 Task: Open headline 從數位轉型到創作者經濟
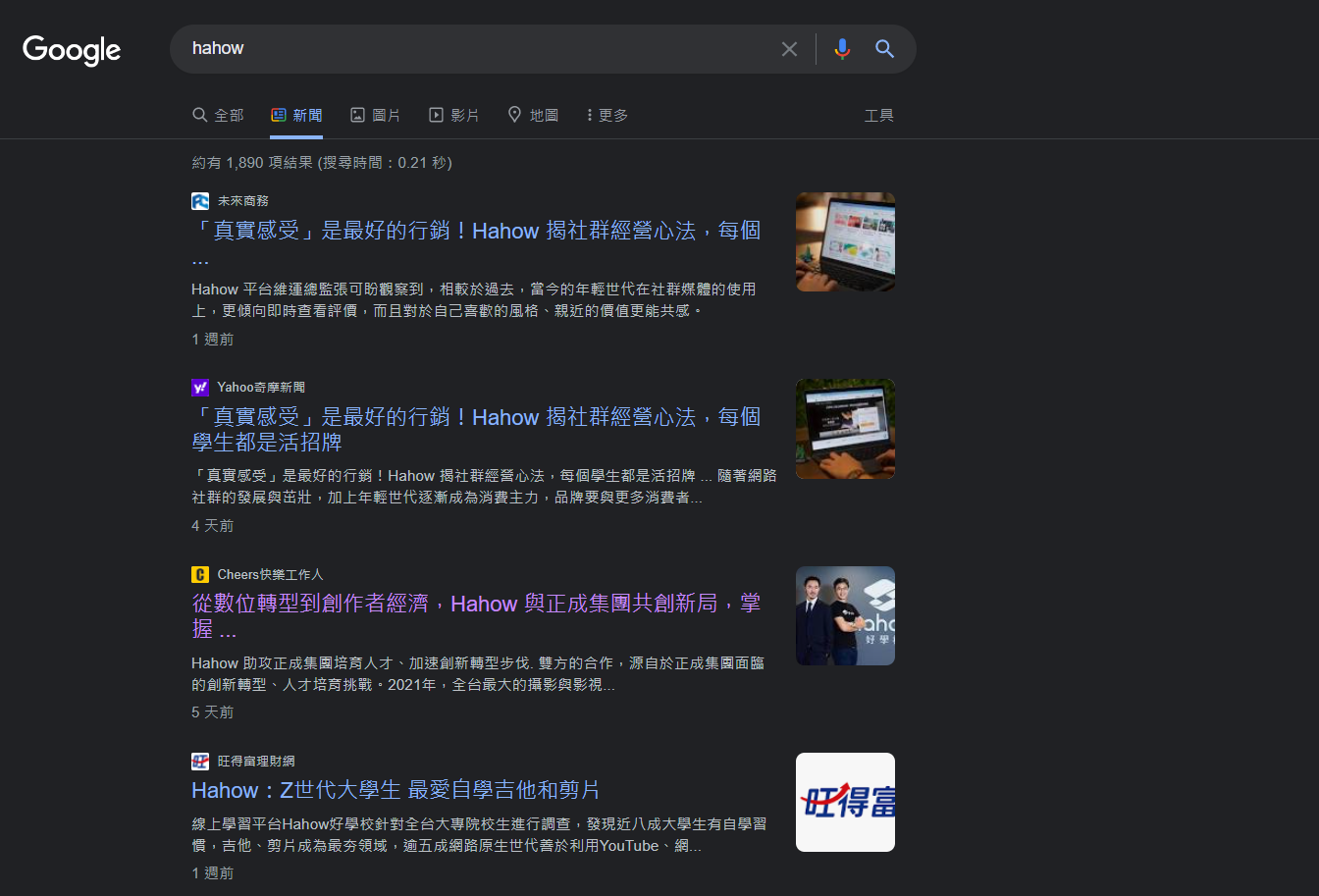pos(476,616)
